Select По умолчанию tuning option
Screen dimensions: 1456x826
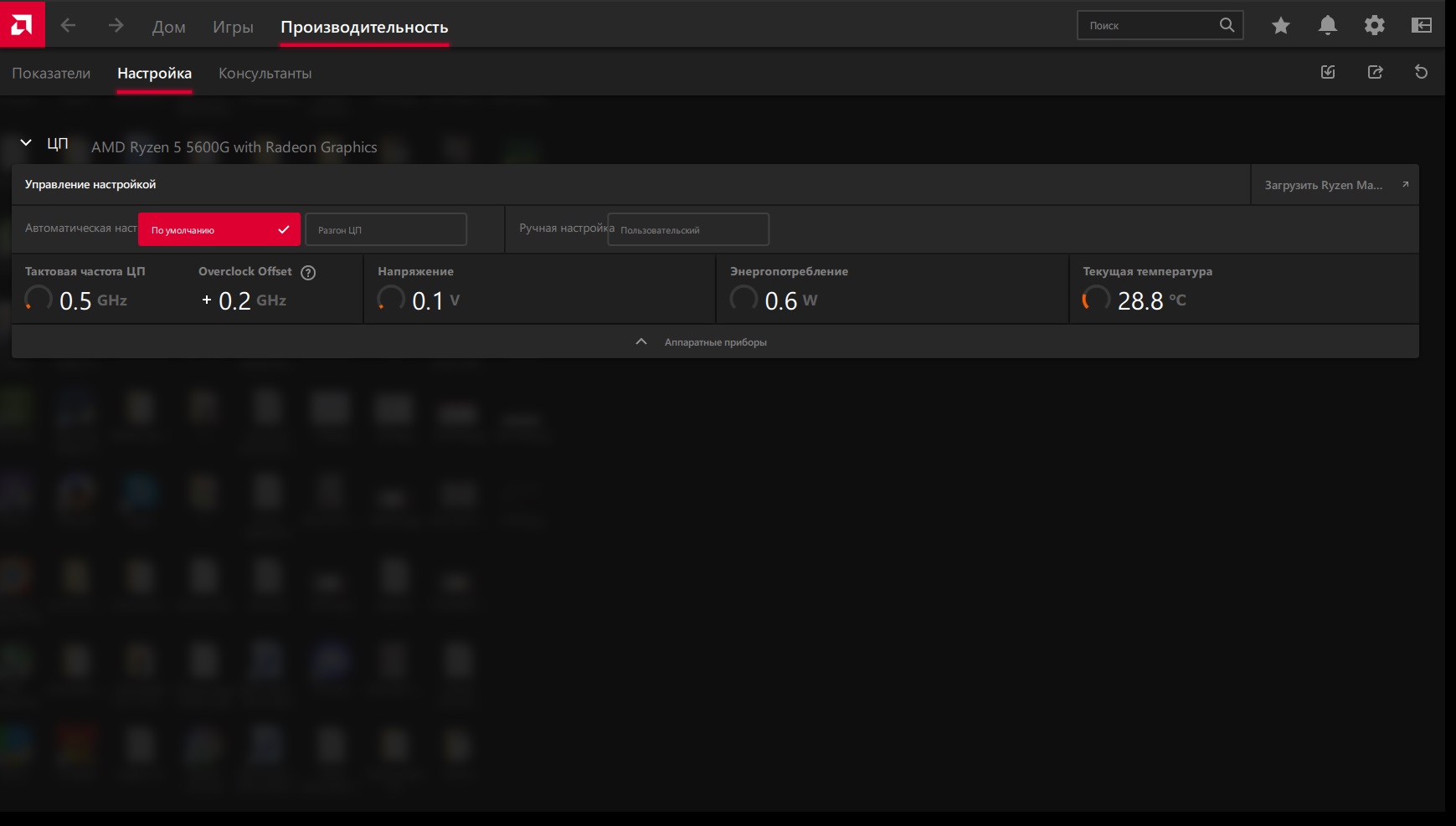click(219, 229)
